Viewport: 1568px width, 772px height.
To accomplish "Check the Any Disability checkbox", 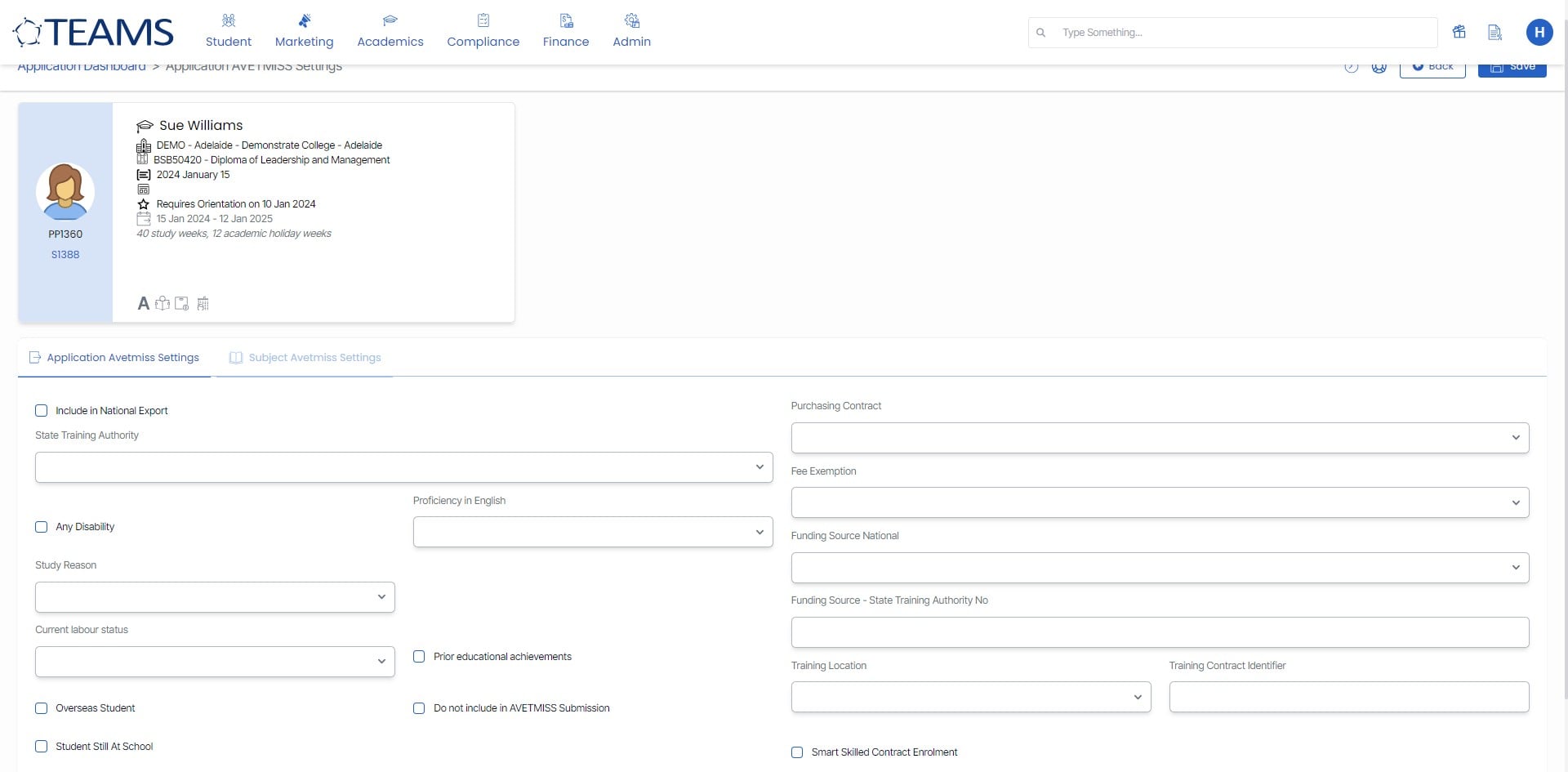I will pyautogui.click(x=41, y=527).
